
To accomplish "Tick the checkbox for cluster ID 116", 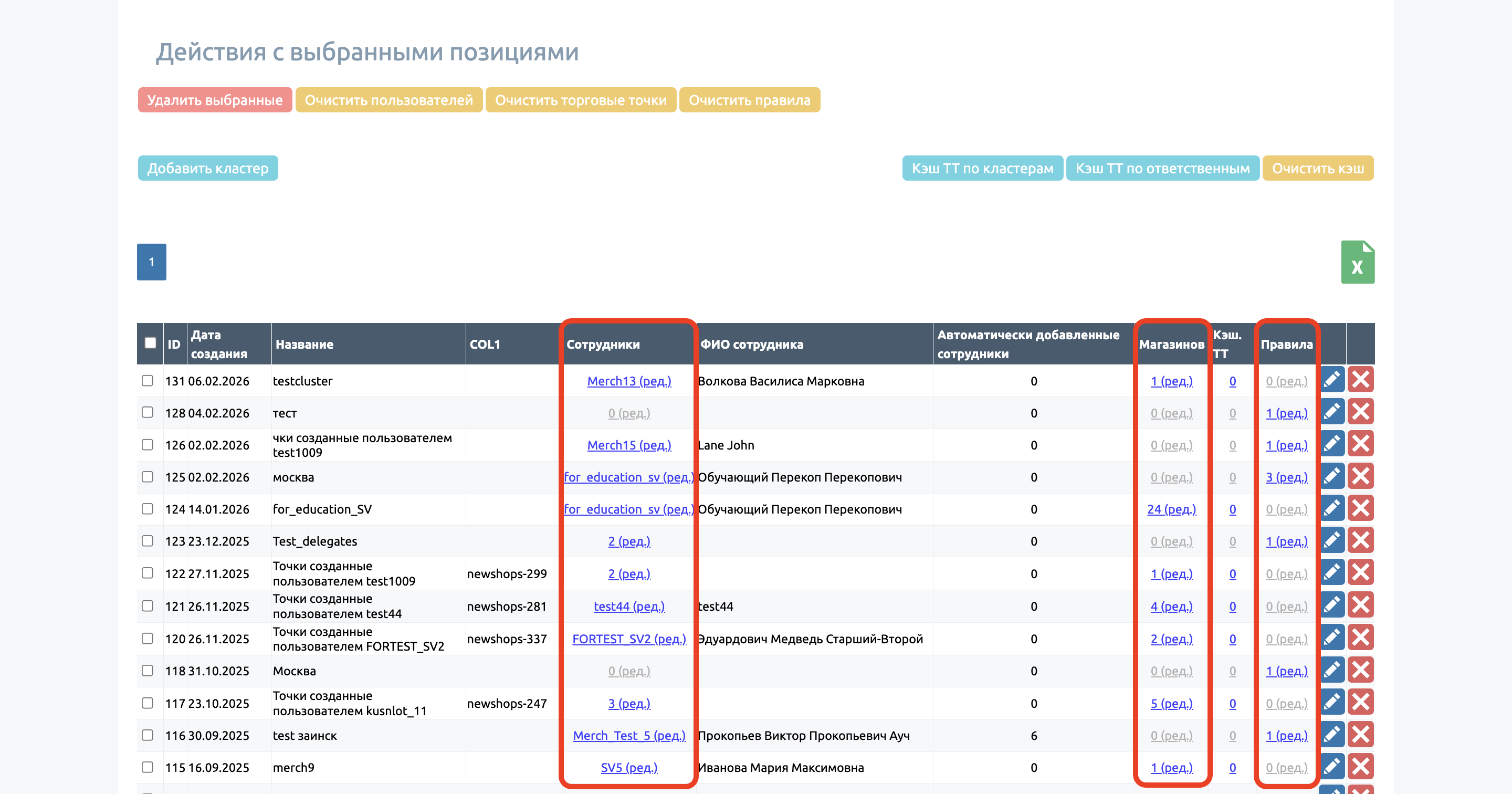I will coord(148,735).
